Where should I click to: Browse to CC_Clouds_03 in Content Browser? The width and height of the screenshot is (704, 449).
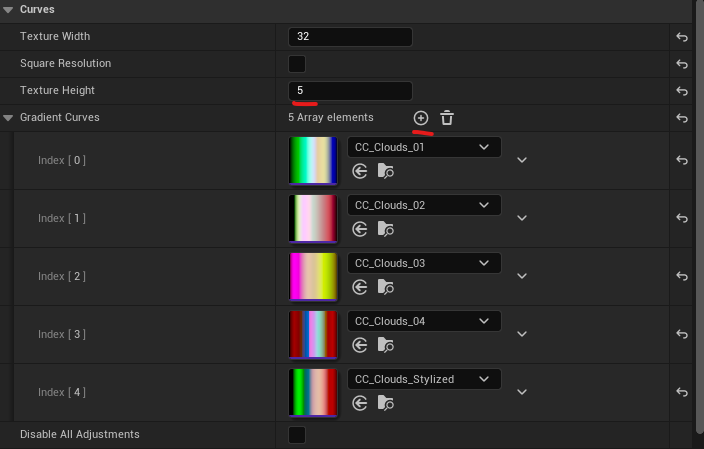pyautogui.click(x=386, y=287)
